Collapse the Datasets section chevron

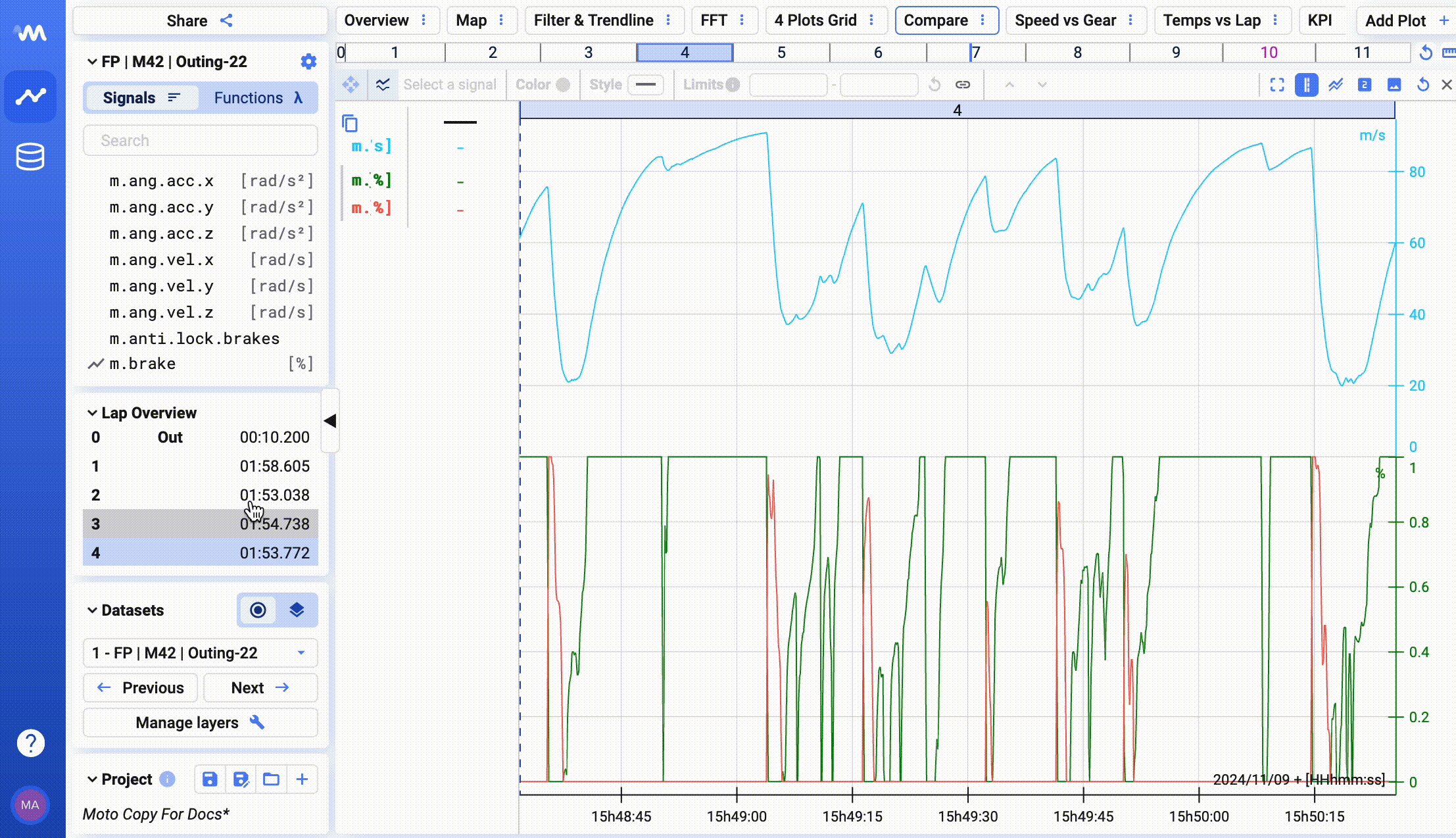(92, 610)
